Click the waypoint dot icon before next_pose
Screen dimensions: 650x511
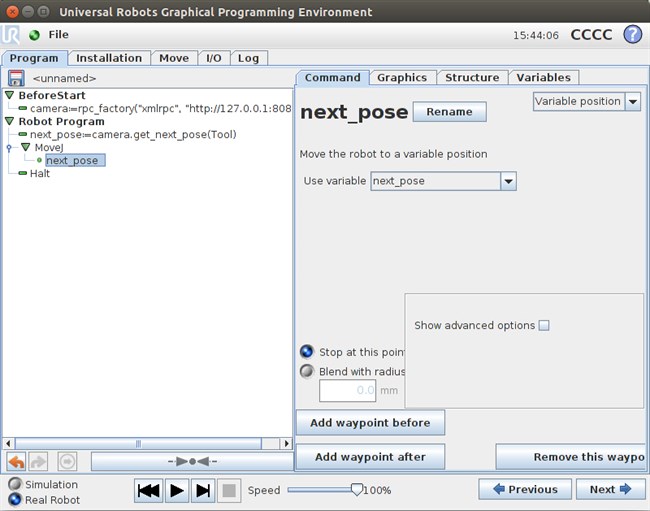[39, 160]
